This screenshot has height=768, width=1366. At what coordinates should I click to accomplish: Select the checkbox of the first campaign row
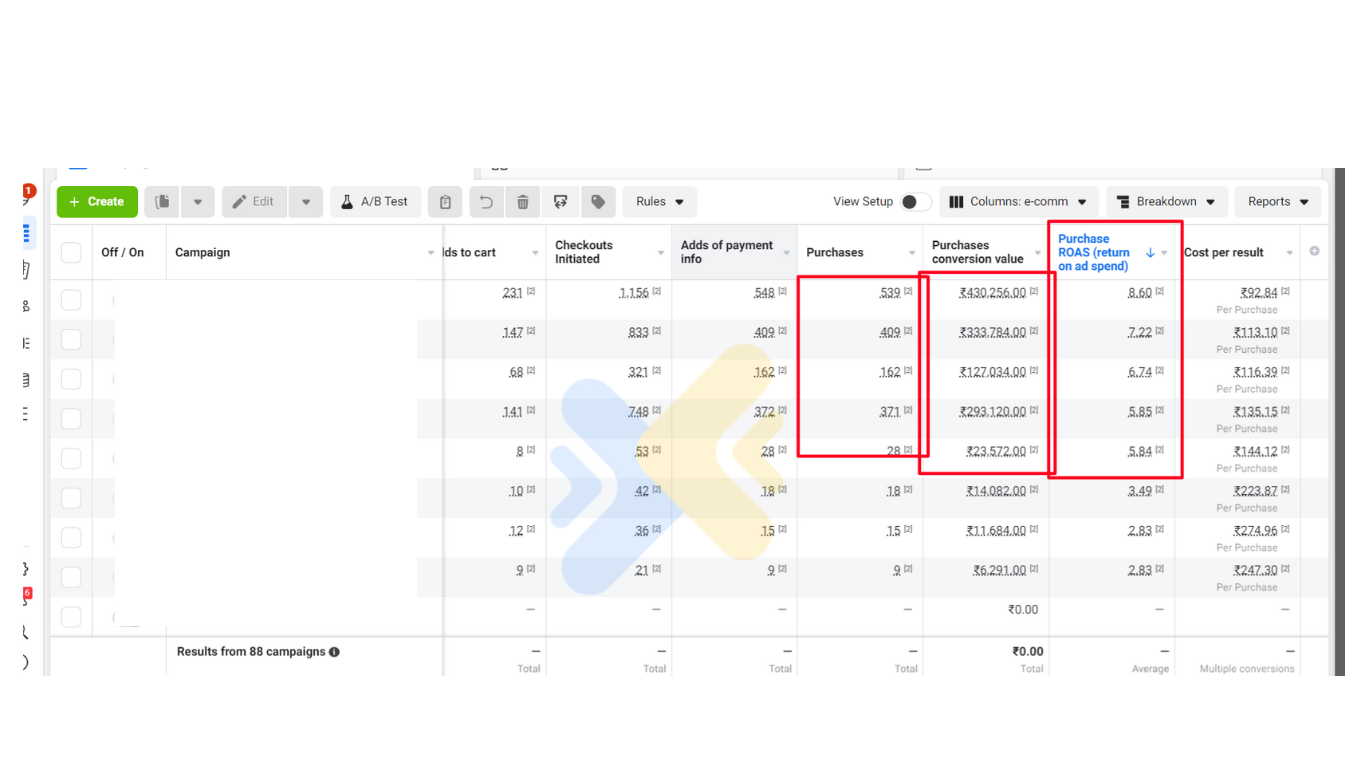[71, 300]
